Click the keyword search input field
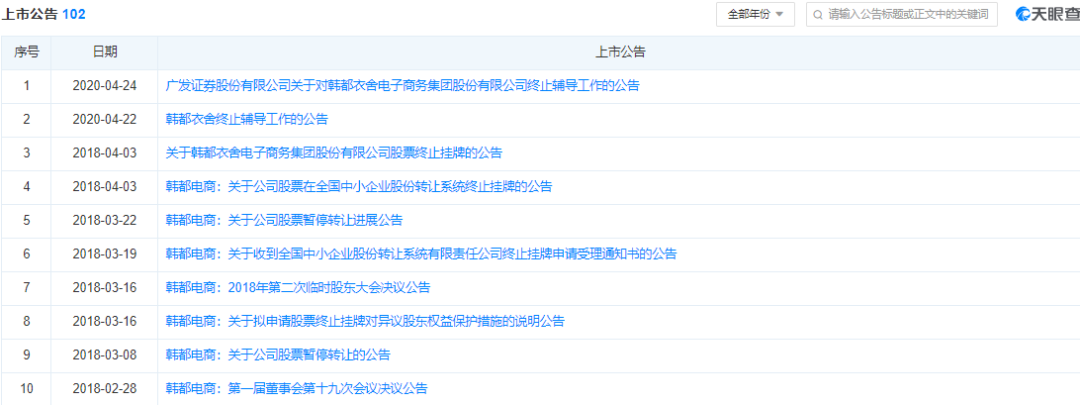Viewport: 1080px width, 405px height. click(x=910, y=14)
